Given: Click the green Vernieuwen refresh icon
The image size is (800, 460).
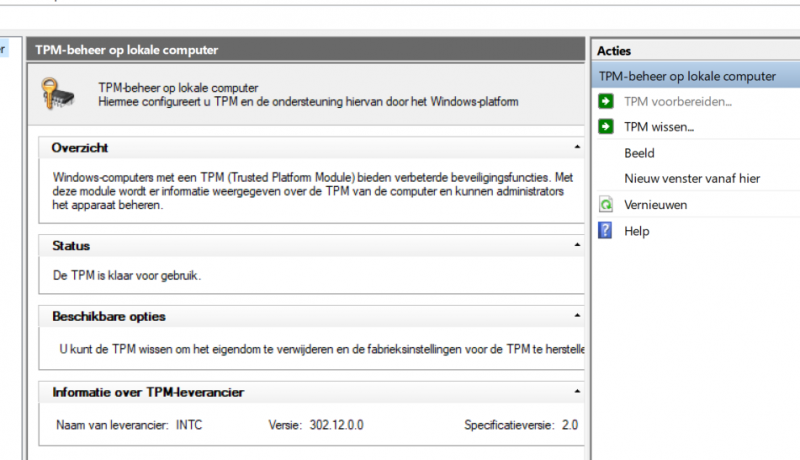Looking at the screenshot, I should (605, 205).
